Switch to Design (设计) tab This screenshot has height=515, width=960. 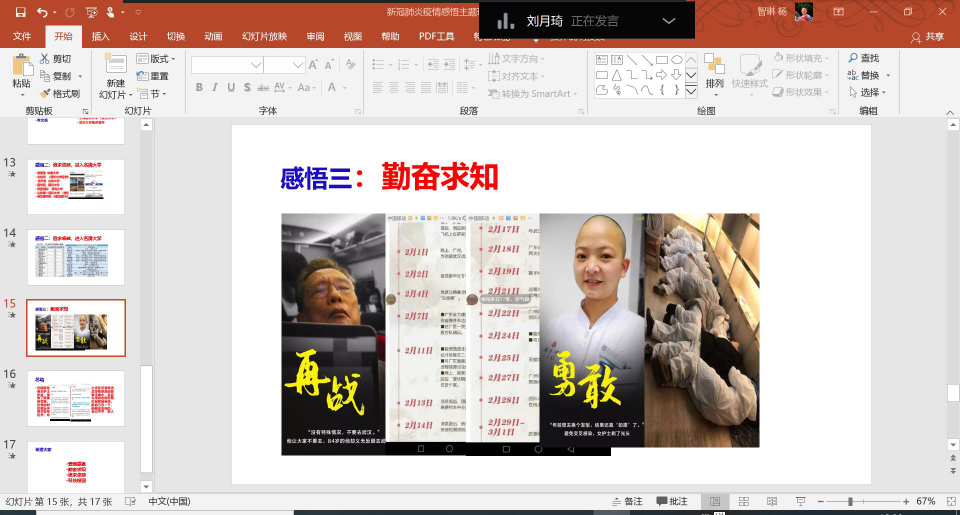click(138, 37)
